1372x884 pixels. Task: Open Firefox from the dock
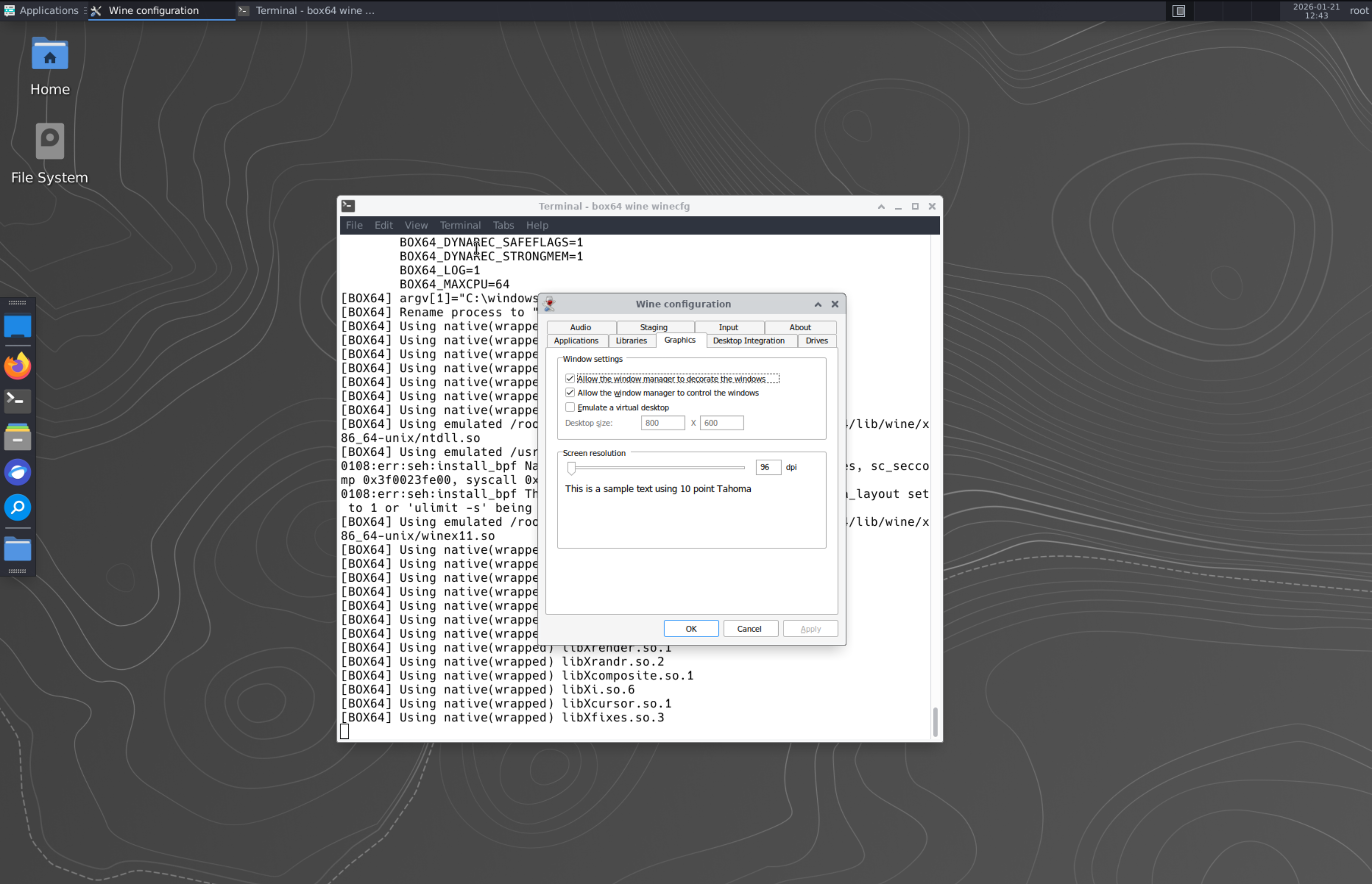click(x=18, y=366)
